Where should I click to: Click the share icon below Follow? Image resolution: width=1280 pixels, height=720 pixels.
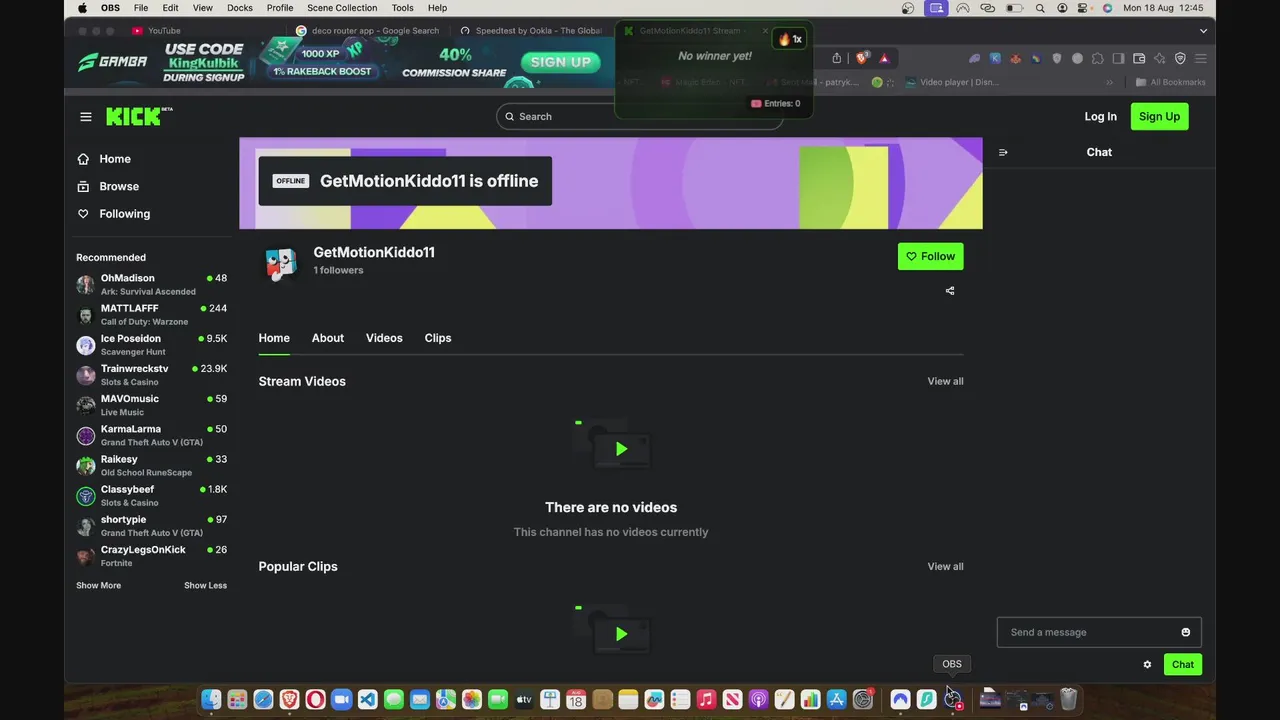click(x=950, y=291)
